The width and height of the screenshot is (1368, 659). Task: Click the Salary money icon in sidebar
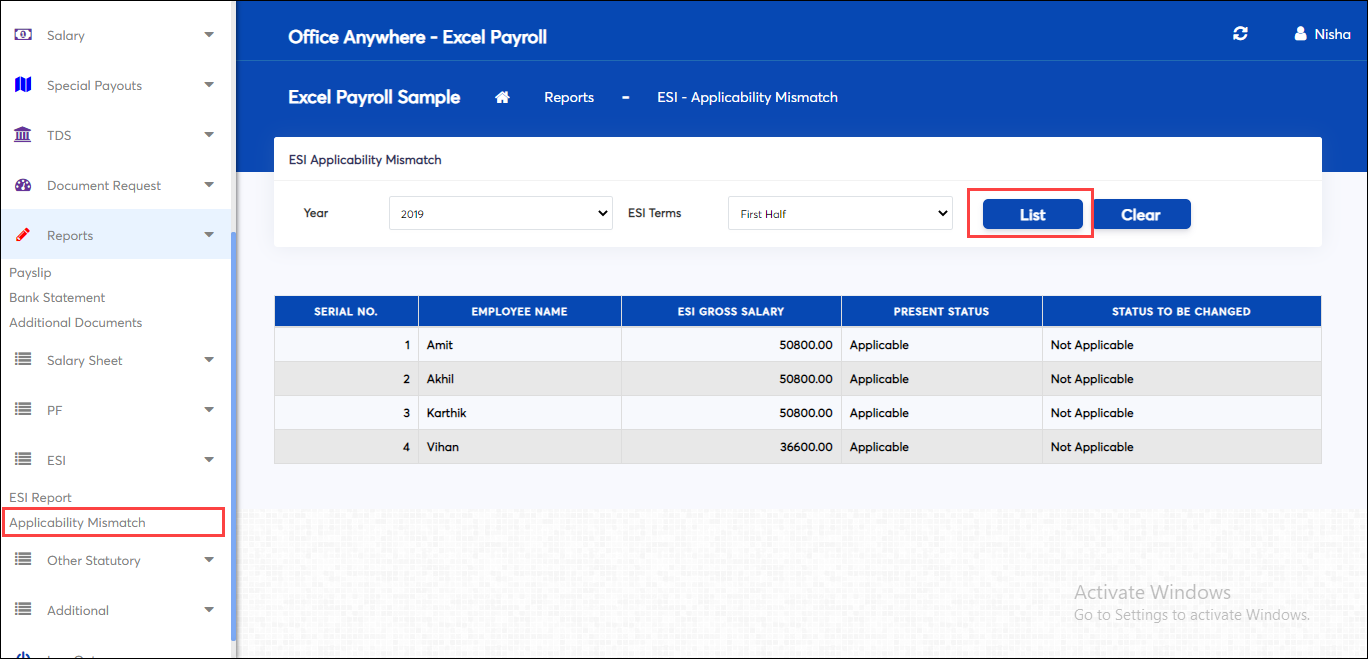click(23, 35)
